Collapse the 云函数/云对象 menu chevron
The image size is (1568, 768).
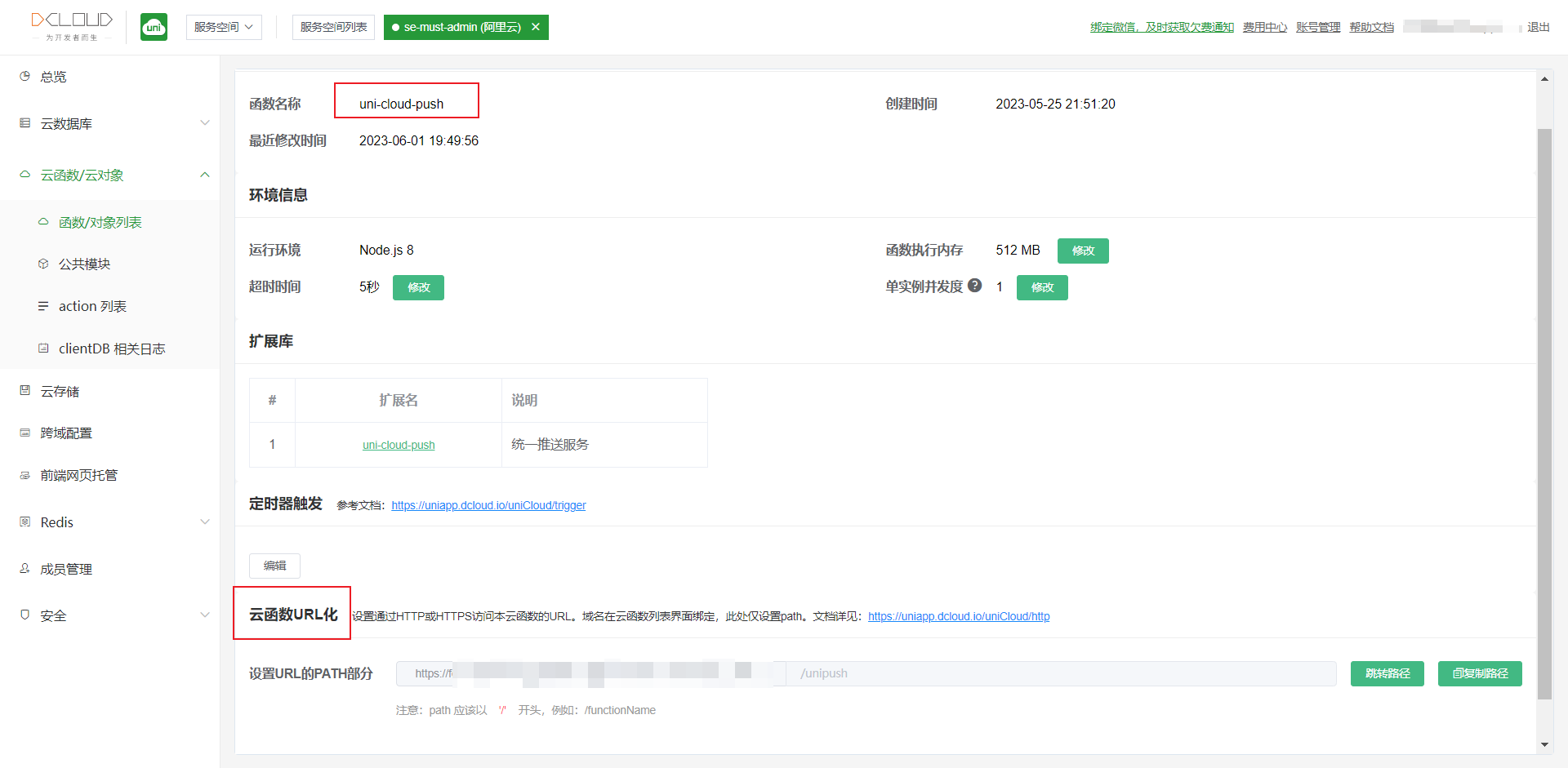[x=205, y=175]
